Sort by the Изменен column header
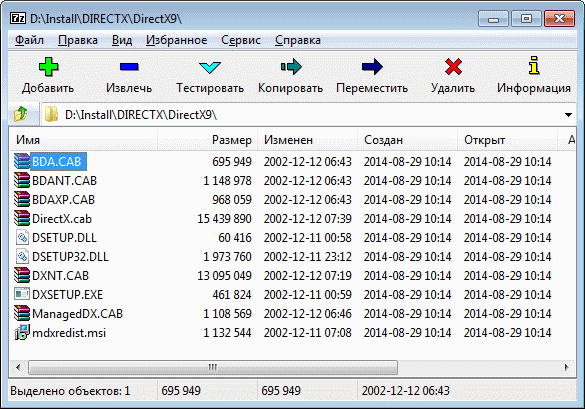 click(x=307, y=140)
